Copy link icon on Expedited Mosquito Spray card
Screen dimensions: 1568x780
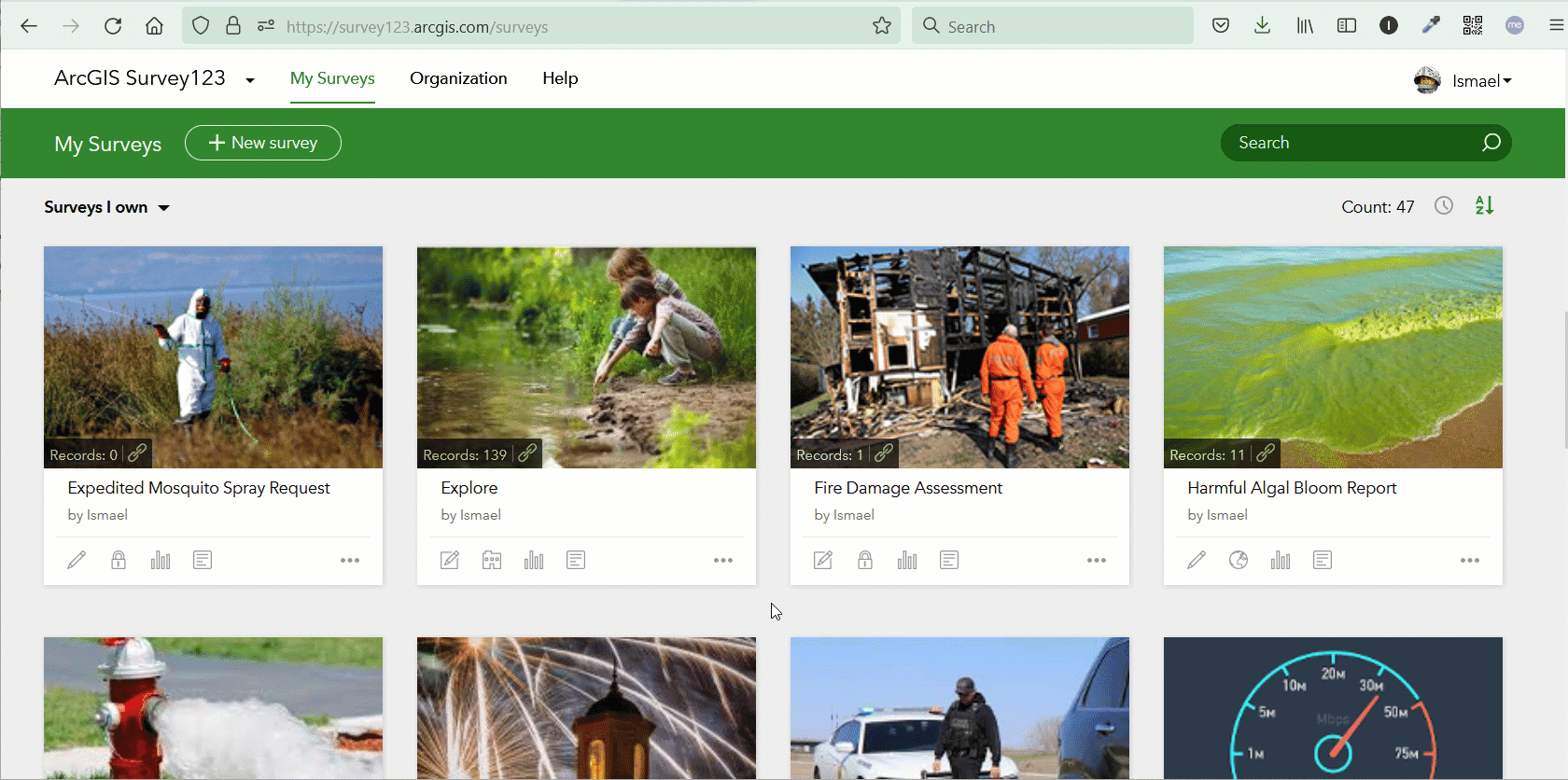(x=137, y=453)
